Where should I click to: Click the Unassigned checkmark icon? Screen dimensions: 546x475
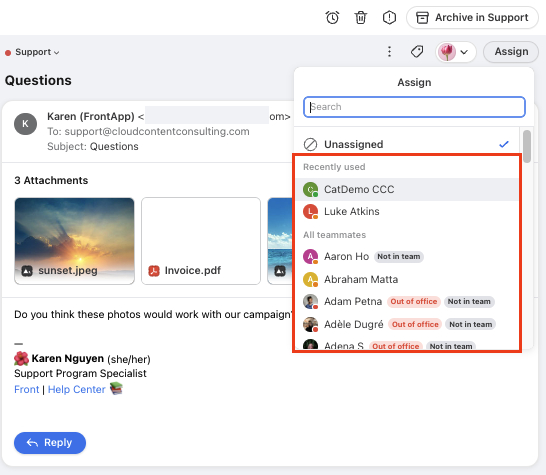(504, 144)
